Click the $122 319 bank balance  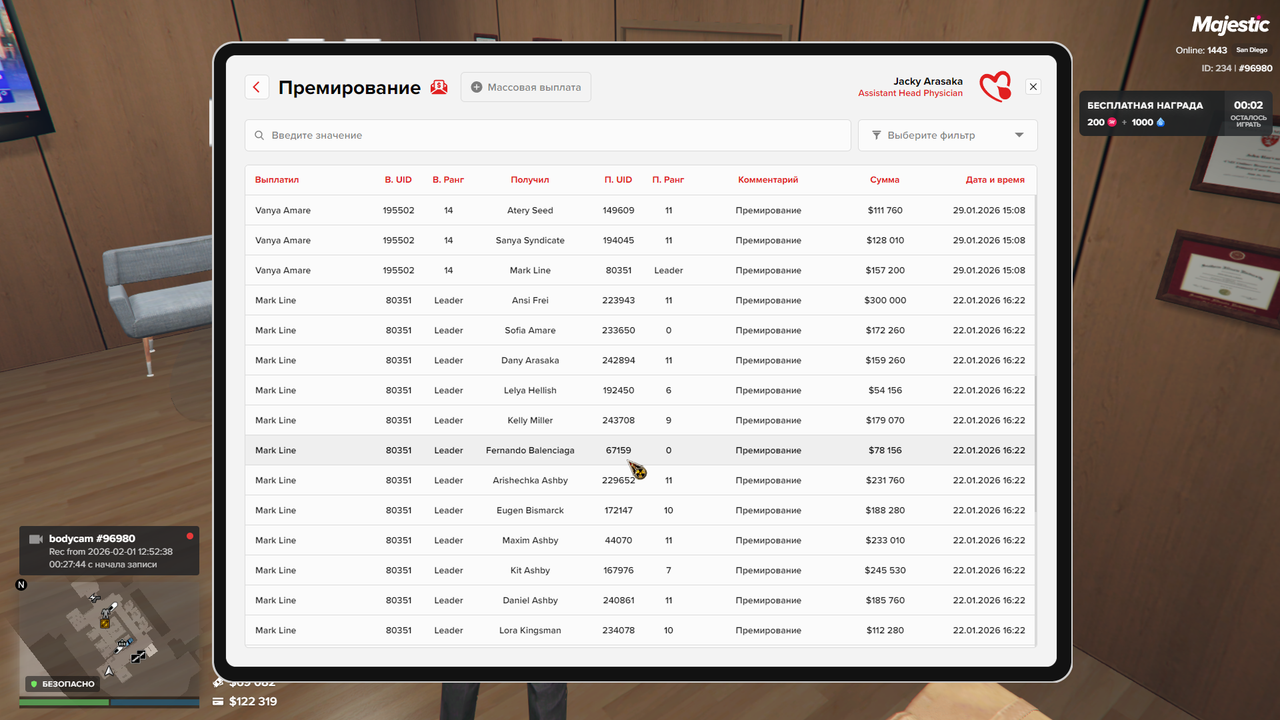tap(253, 701)
